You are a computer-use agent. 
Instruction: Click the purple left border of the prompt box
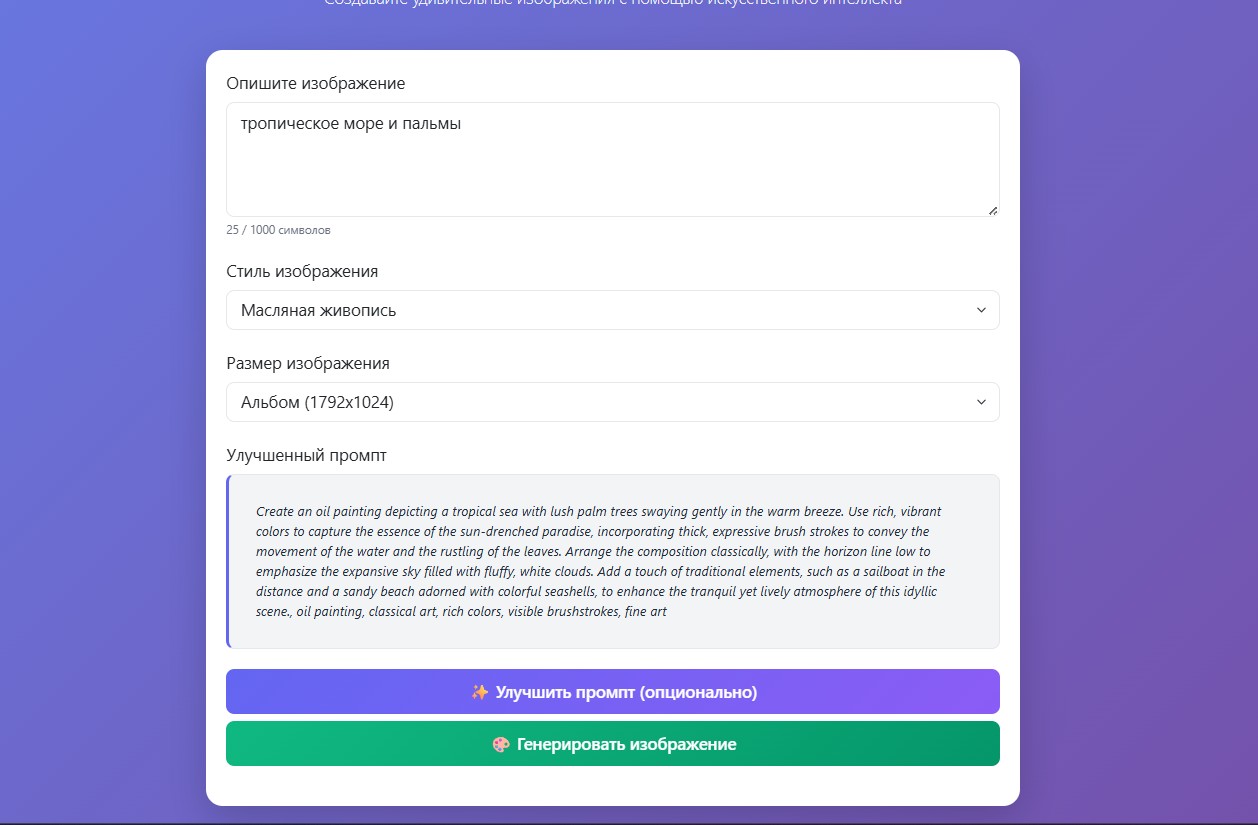click(228, 561)
